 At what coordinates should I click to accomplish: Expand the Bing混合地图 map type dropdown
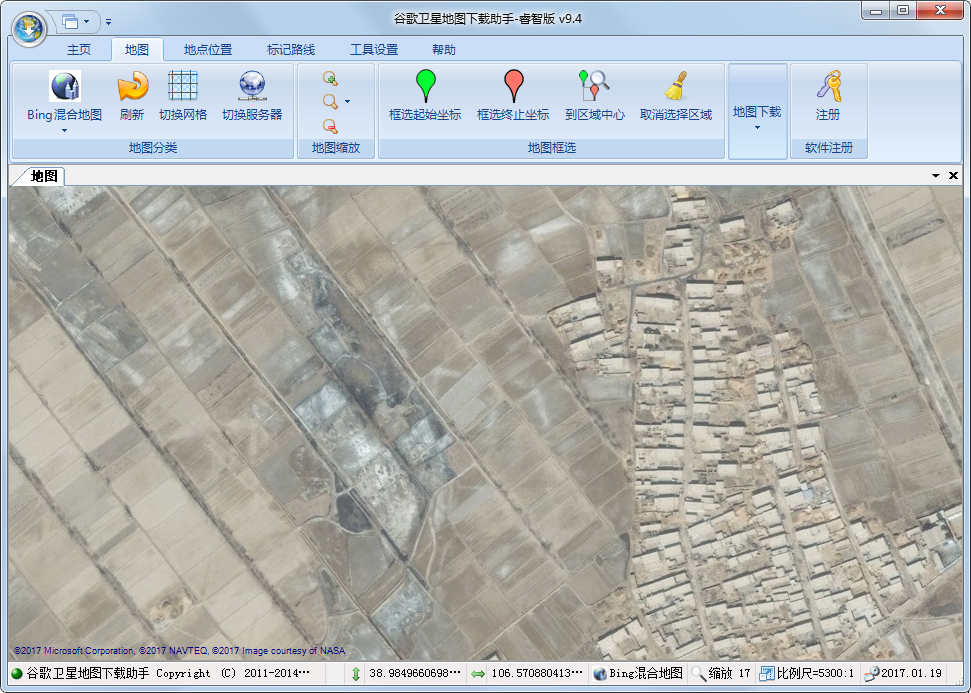[64, 130]
